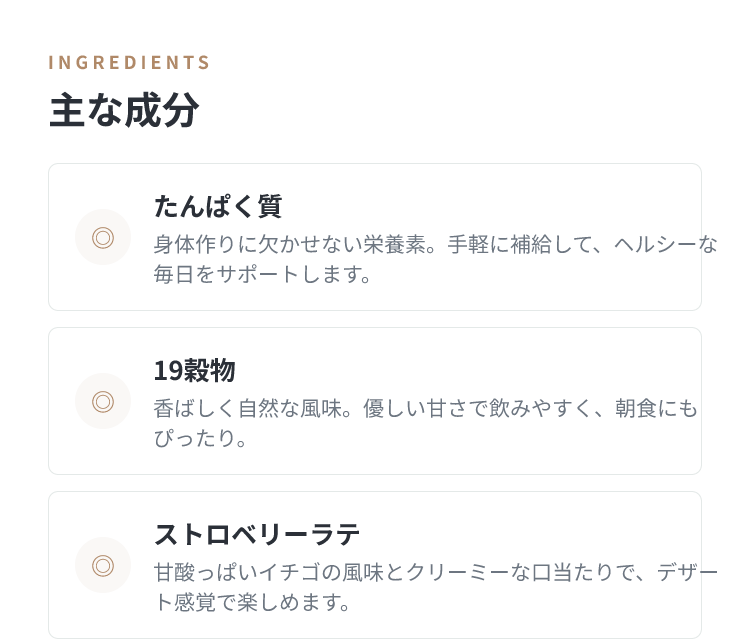Click the circle icon beside たんぱく質
Image resolution: width=750 pixels, height=640 pixels.
coord(103,237)
